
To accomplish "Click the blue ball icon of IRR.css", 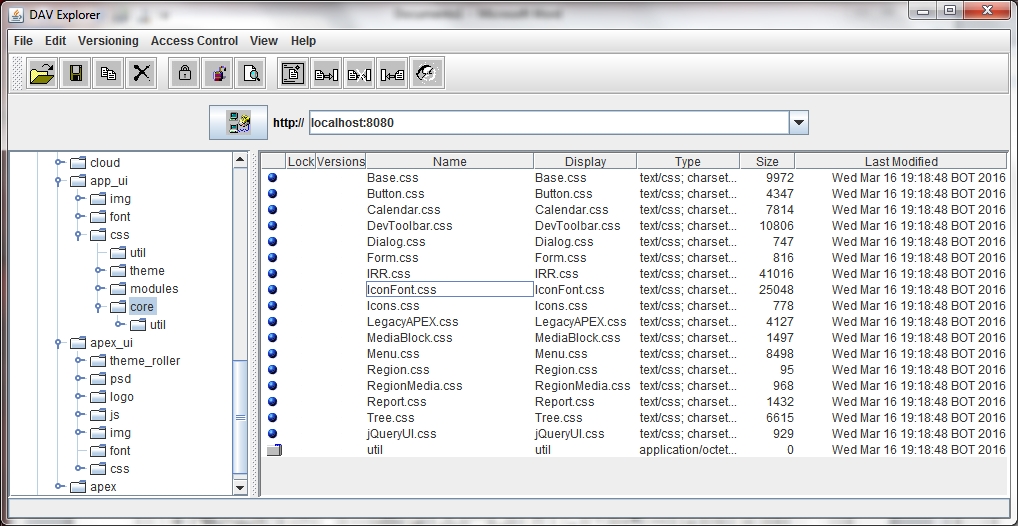I will pos(273,273).
